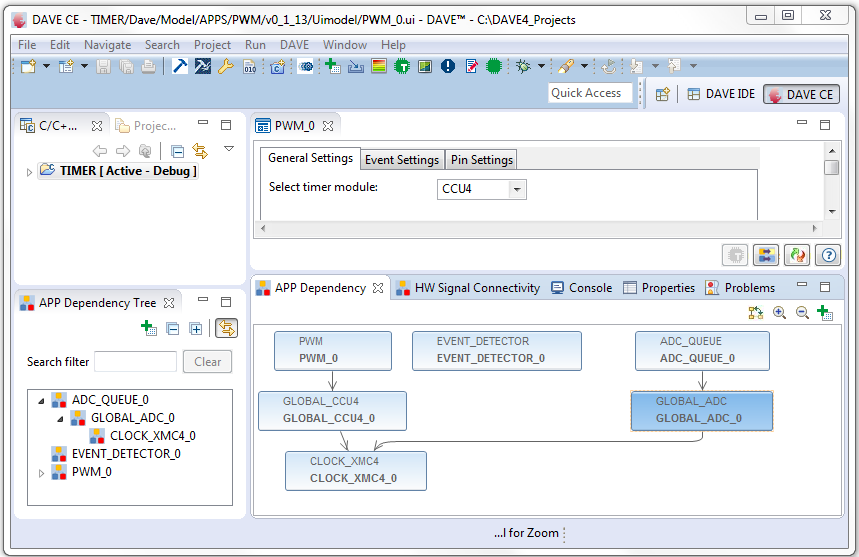
Task: Click the Search filter text field
Action: (x=135, y=361)
